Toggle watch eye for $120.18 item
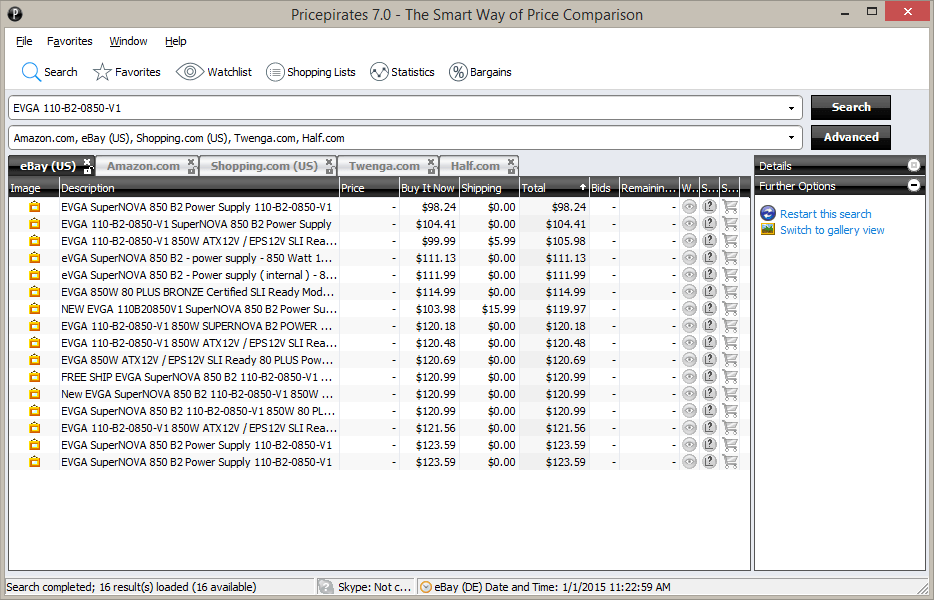The height and width of the screenshot is (600, 934). tap(689, 326)
